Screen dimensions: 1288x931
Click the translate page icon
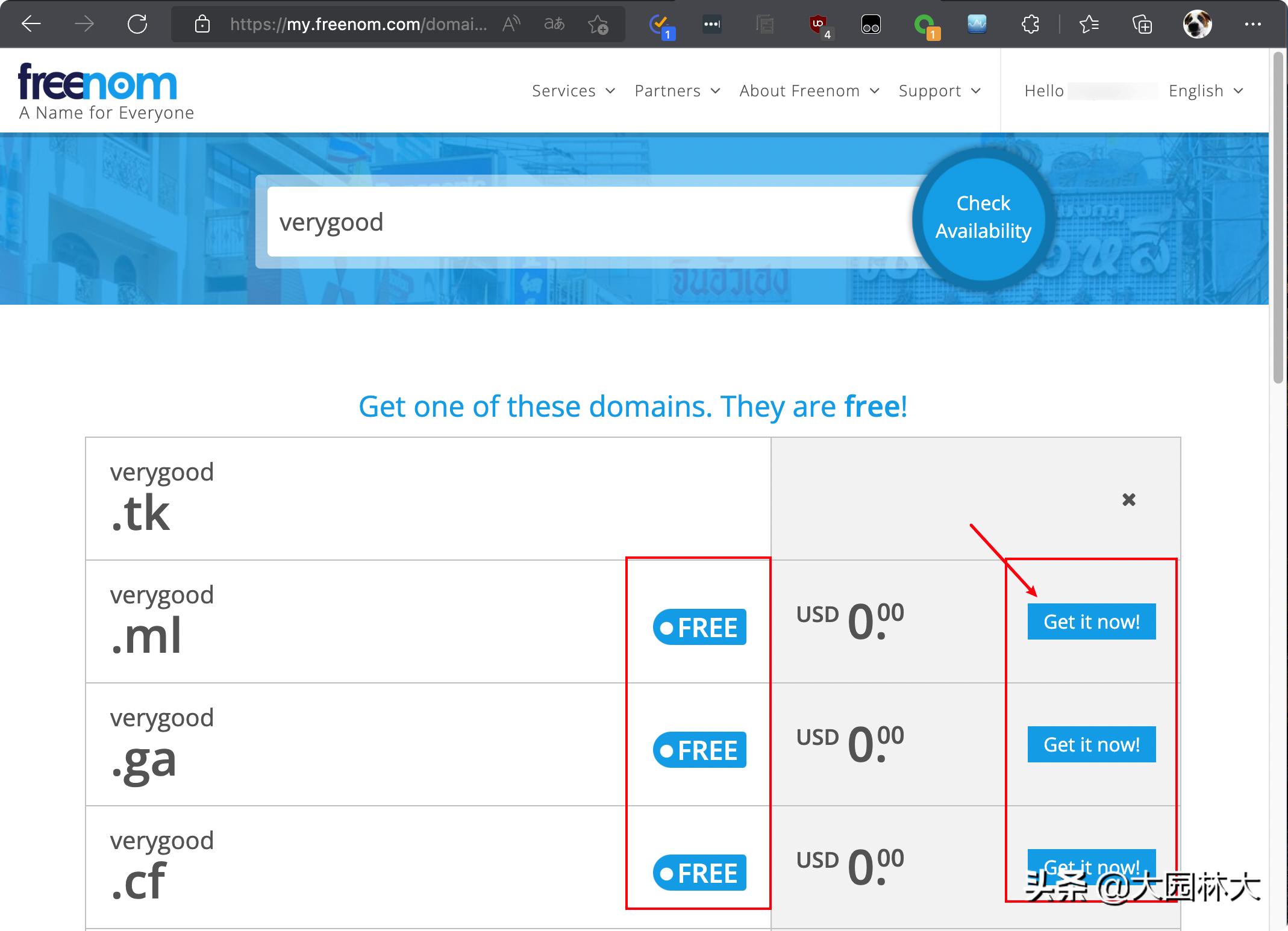point(554,24)
